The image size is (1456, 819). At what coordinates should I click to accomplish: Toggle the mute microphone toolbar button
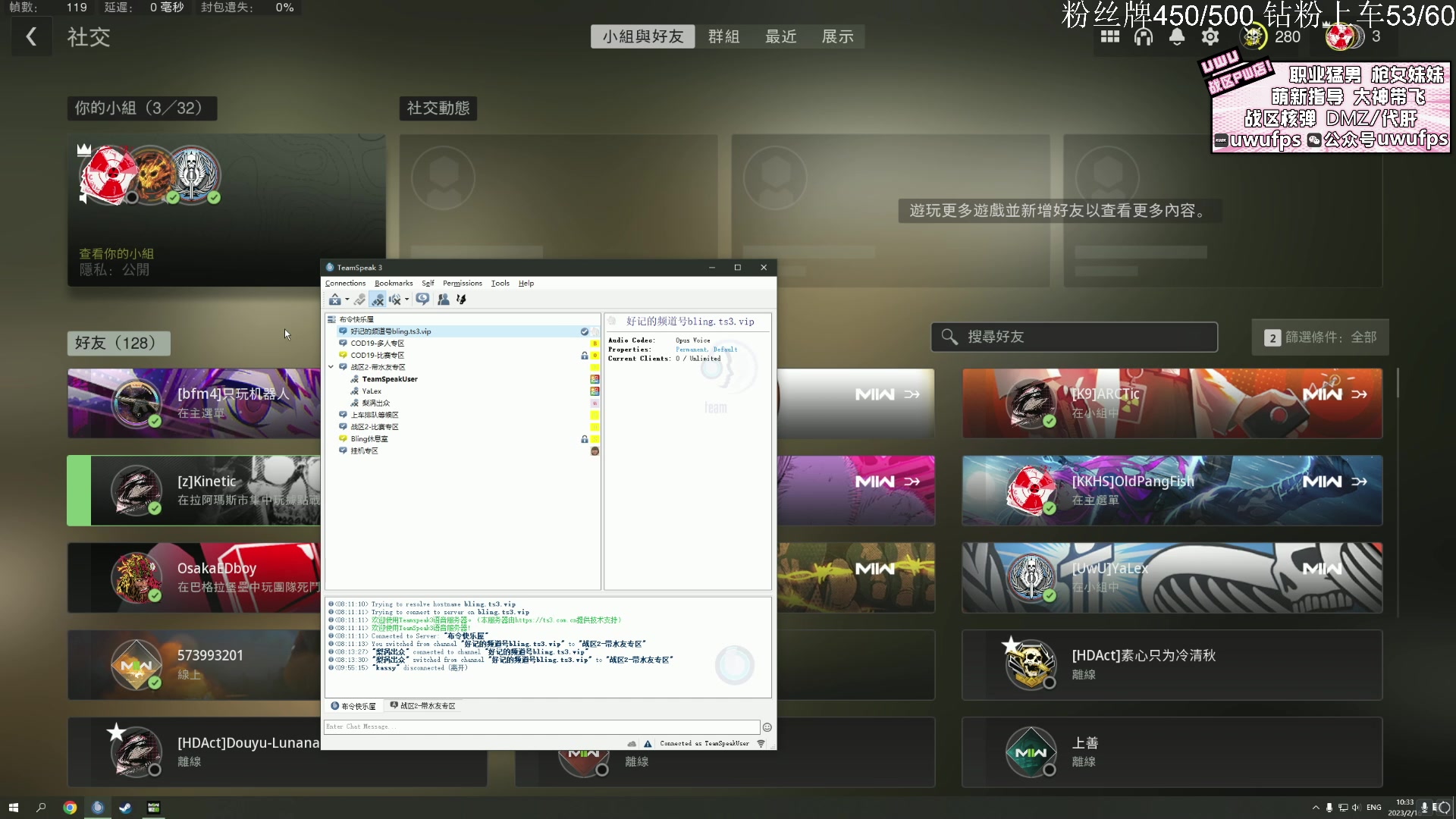click(378, 300)
